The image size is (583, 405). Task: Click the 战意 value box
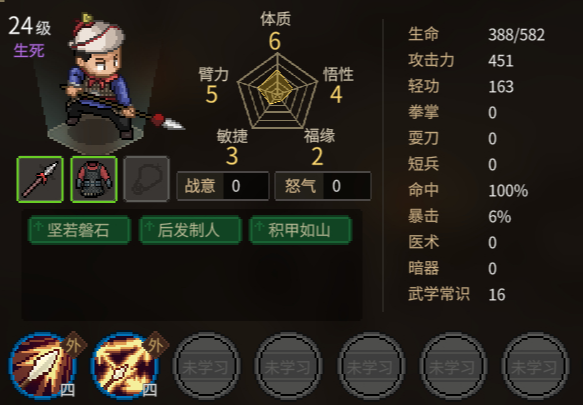coord(223,186)
